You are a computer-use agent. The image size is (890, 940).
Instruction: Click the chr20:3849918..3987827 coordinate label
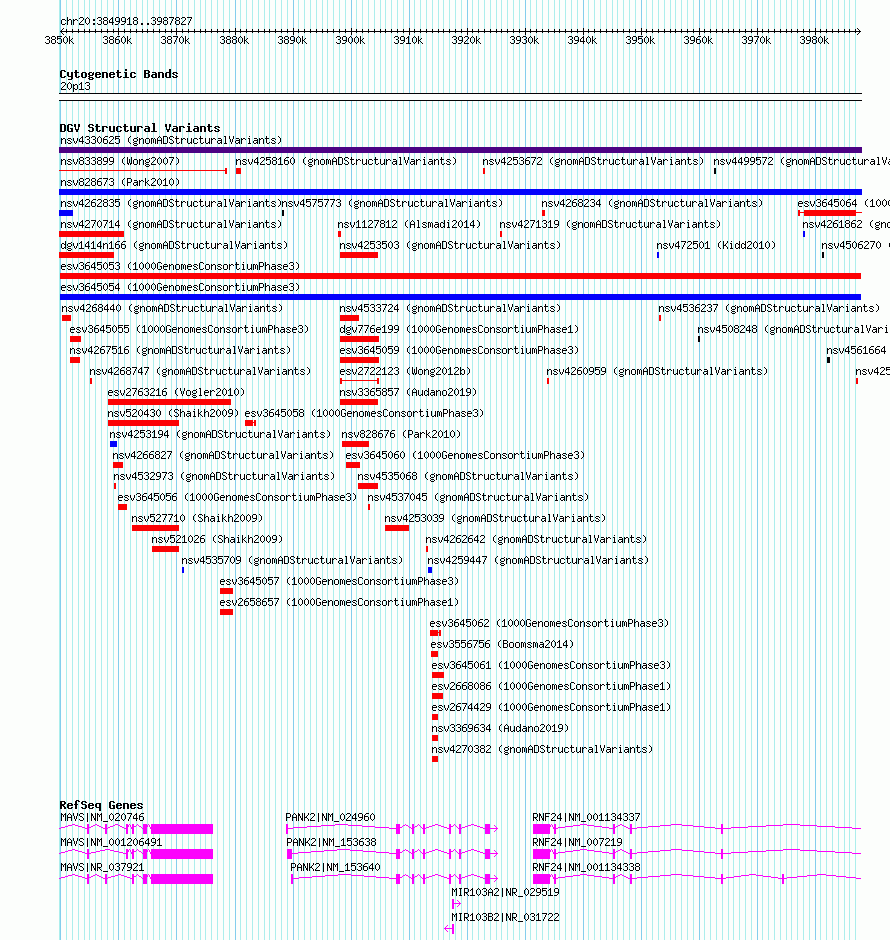(x=126, y=21)
